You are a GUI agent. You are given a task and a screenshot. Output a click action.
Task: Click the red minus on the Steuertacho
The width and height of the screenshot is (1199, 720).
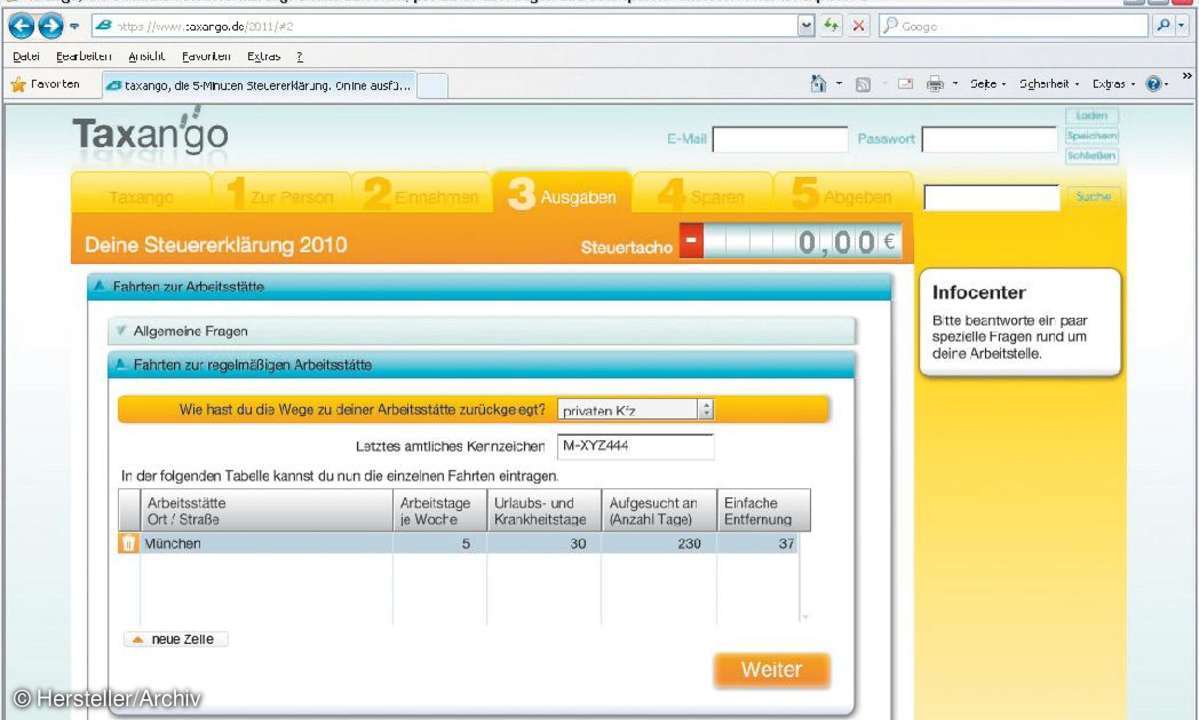(x=691, y=240)
